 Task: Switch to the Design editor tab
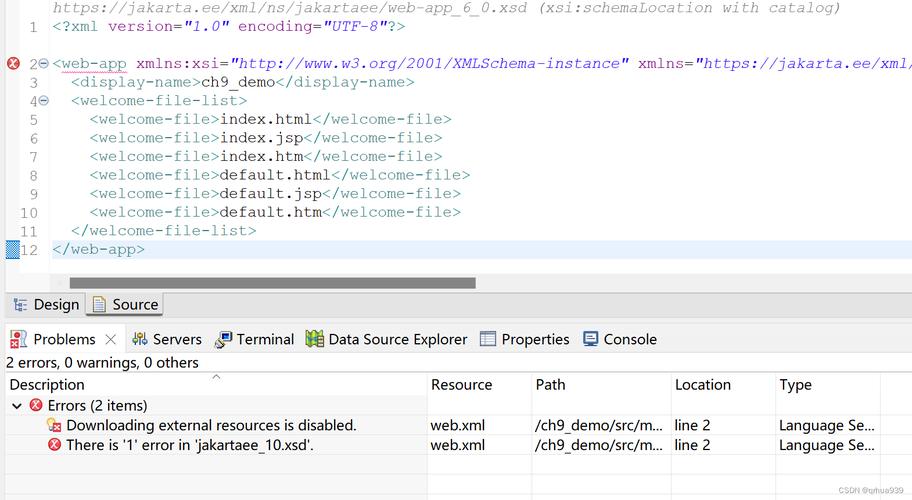click(46, 305)
